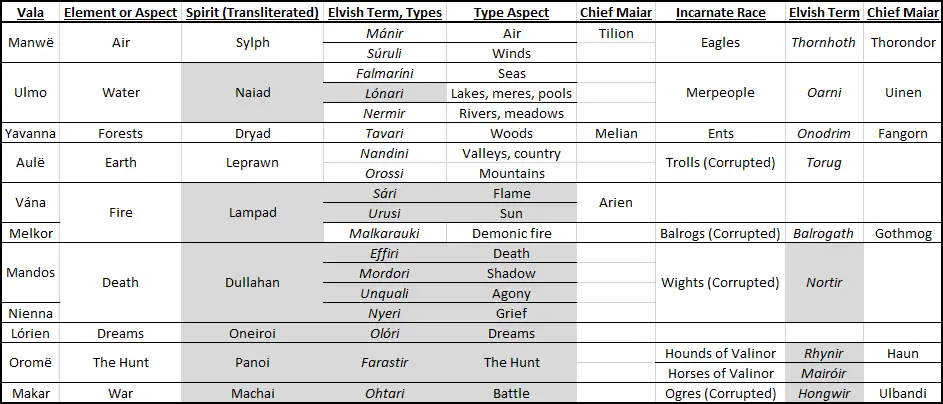Select the Dullahan spirit cell
This screenshot has width=943, height=404.
point(253,282)
